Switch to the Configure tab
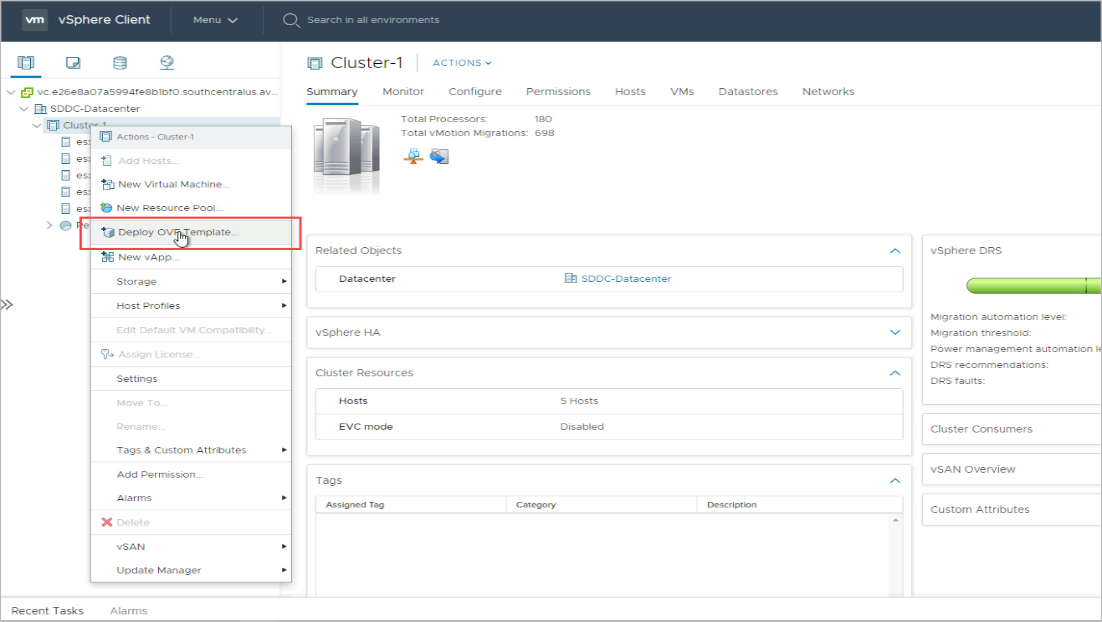This screenshot has height=622, width=1102. [x=475, y=91]
